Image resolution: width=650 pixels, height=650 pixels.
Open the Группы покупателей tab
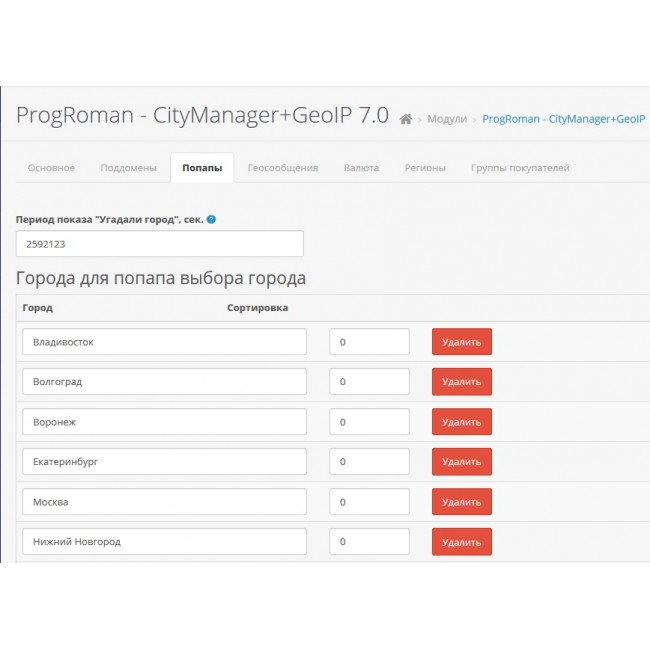click(520, 168)
